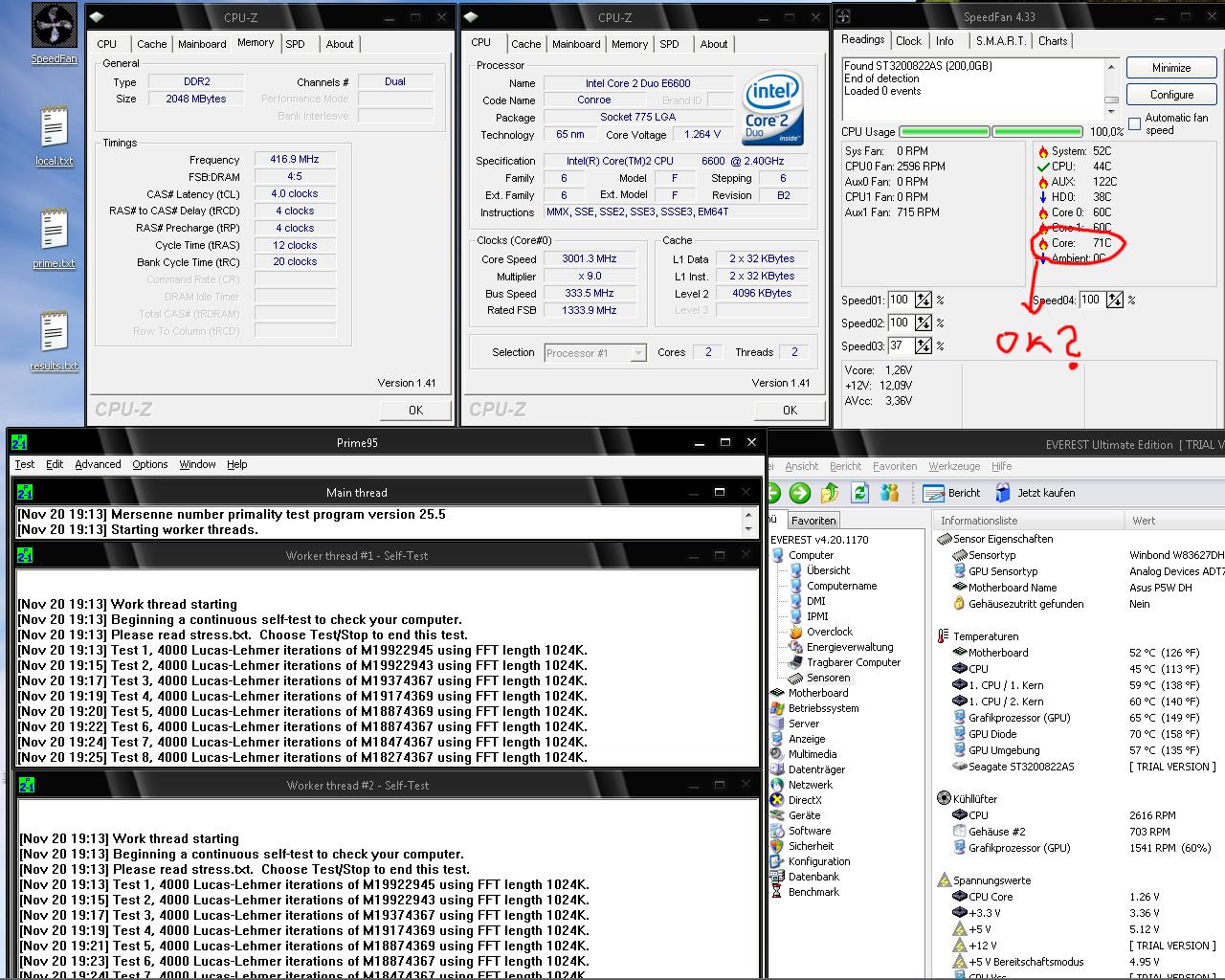Viewport: 1225px width, 980px height.
Task: Open the Processor #1 selection dropdown
Action: coord(595,353)
